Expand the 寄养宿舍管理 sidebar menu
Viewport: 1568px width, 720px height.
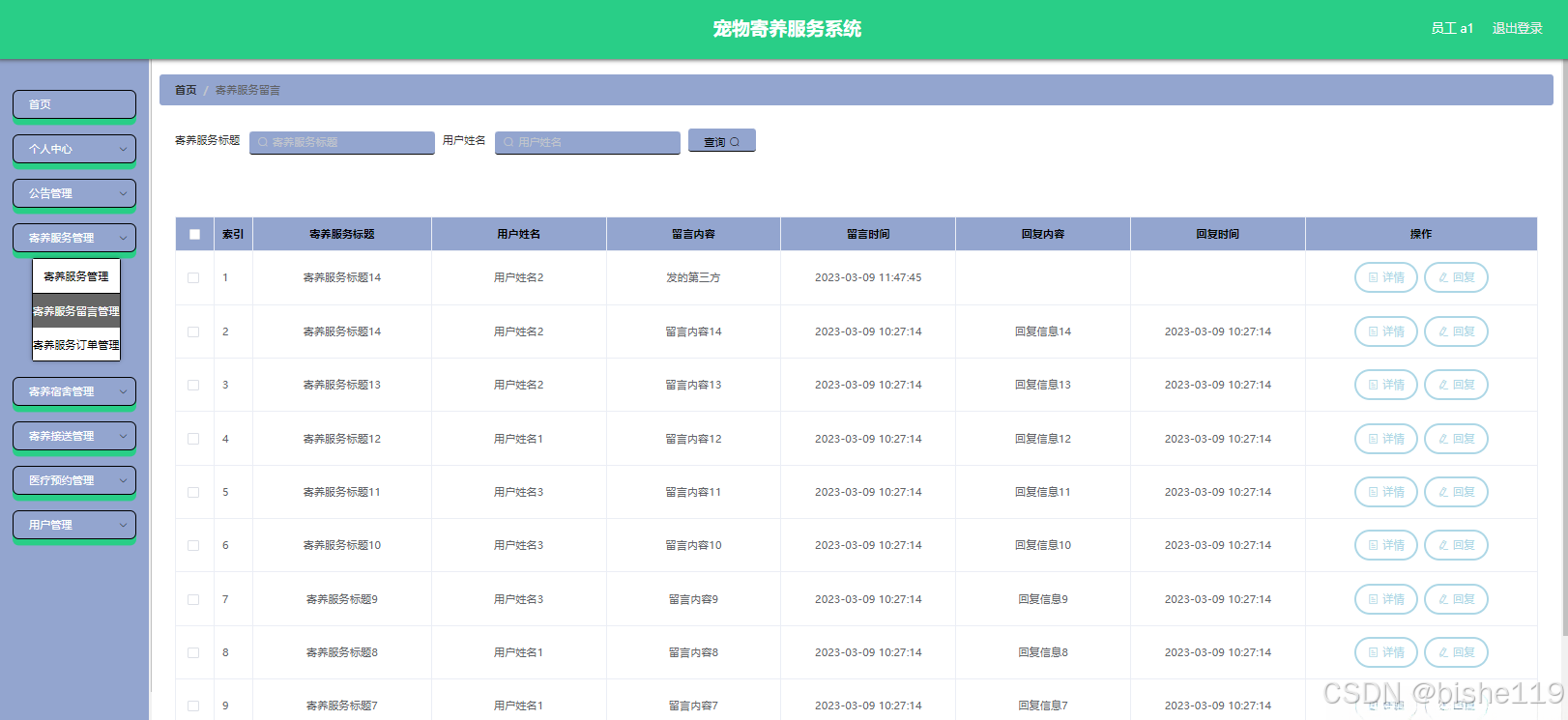[74, 391]
